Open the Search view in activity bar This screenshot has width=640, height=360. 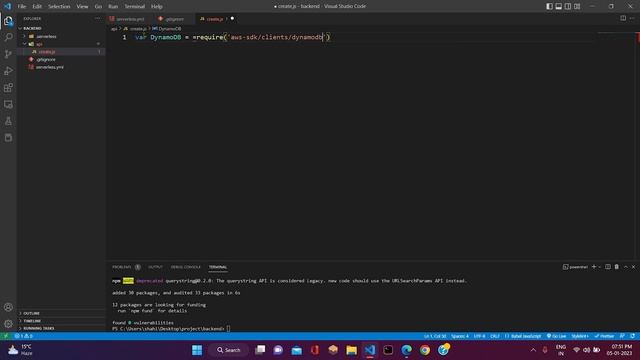pyautogui.click(x=8, y=38)
